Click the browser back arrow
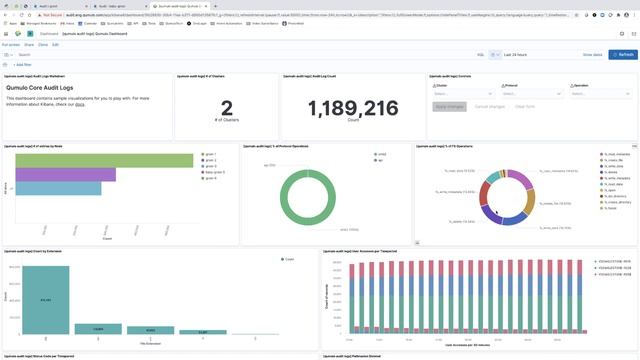This screenshot has width=640, height=360. (x=5, y=15)
